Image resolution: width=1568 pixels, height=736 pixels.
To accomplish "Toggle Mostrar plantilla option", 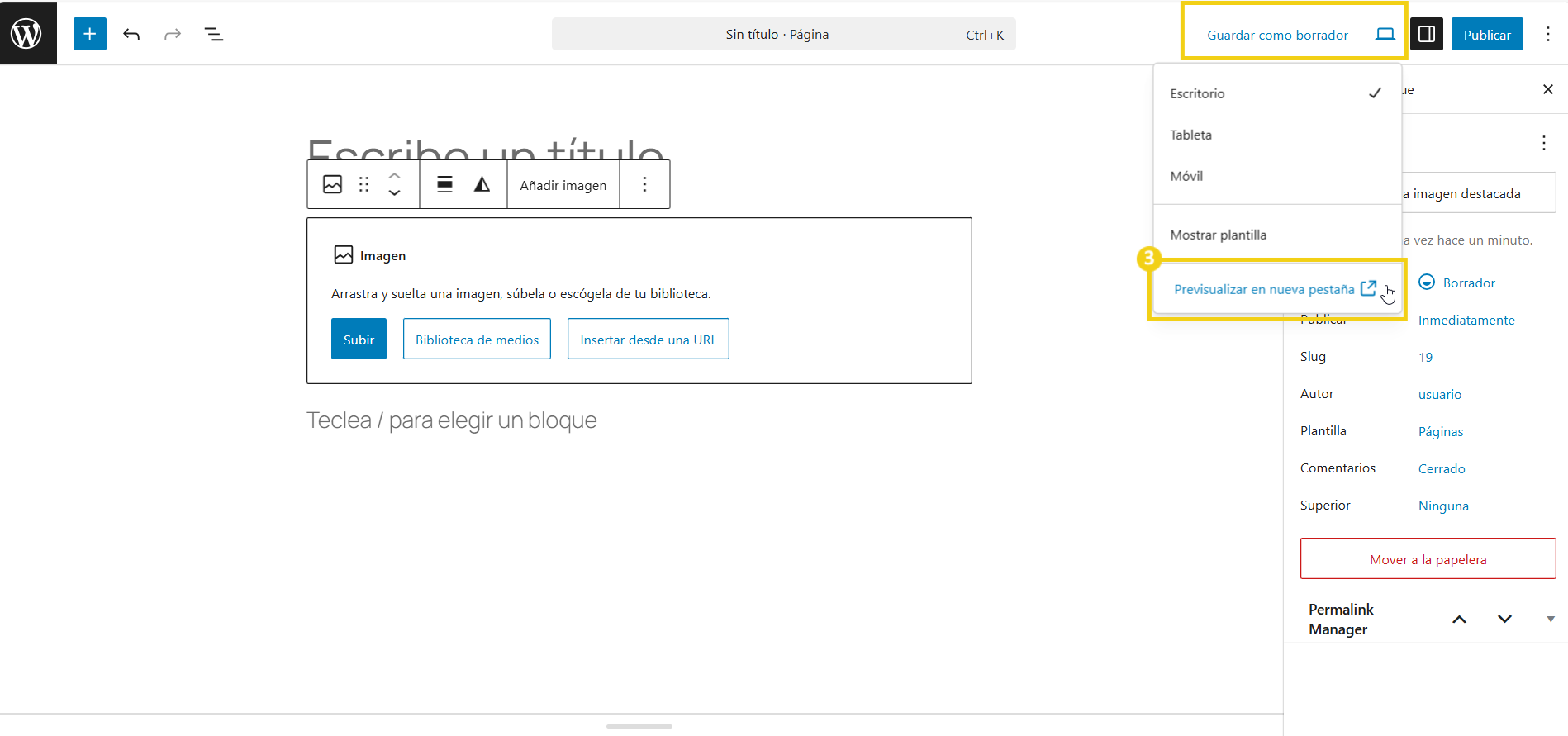I will pos(1218,235).
